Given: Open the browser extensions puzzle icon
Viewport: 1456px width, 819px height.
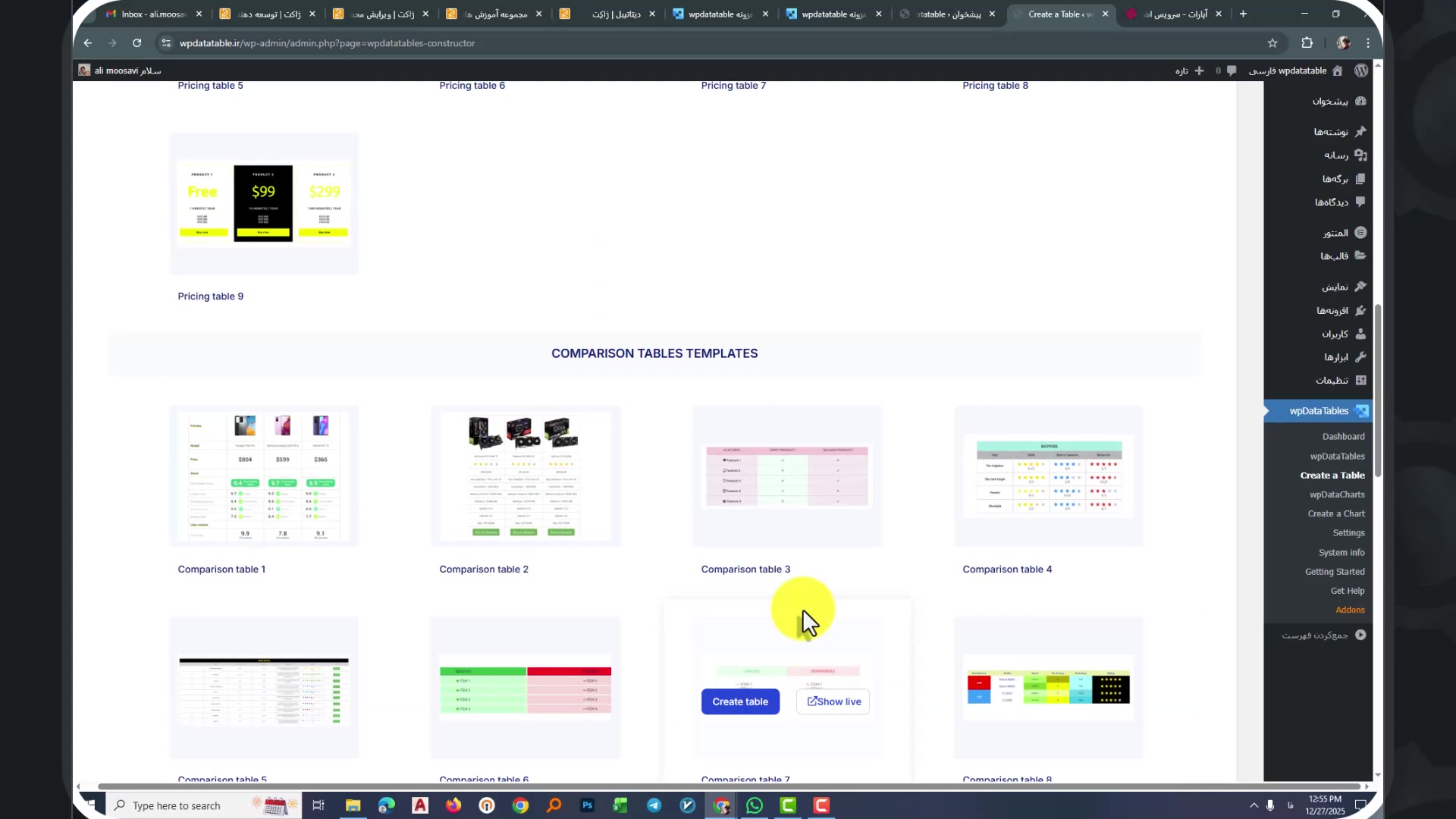Looking at the screenshot, I should (x=1307, y=43).
